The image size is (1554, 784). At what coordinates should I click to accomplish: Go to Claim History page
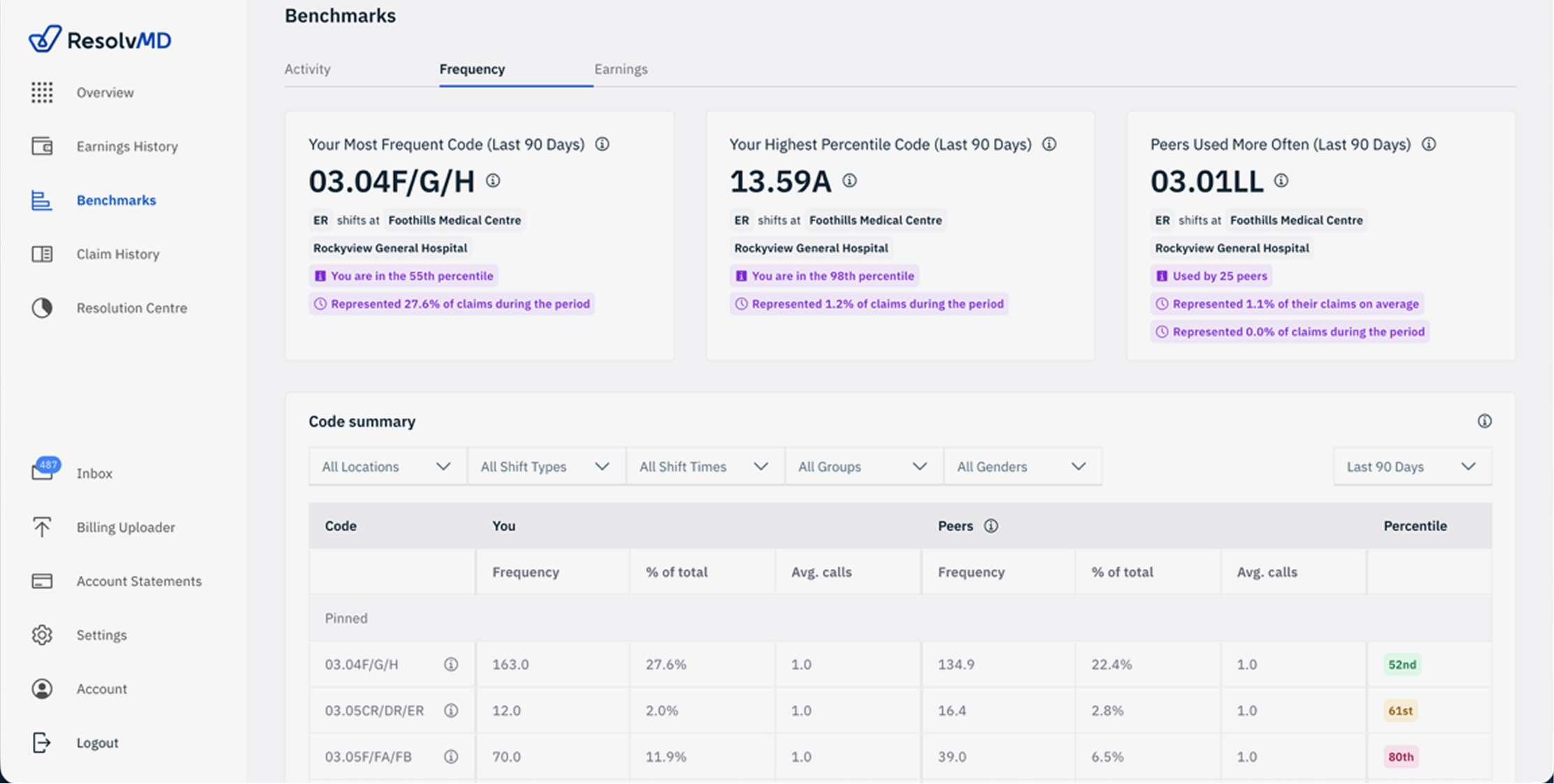point(117,254)
